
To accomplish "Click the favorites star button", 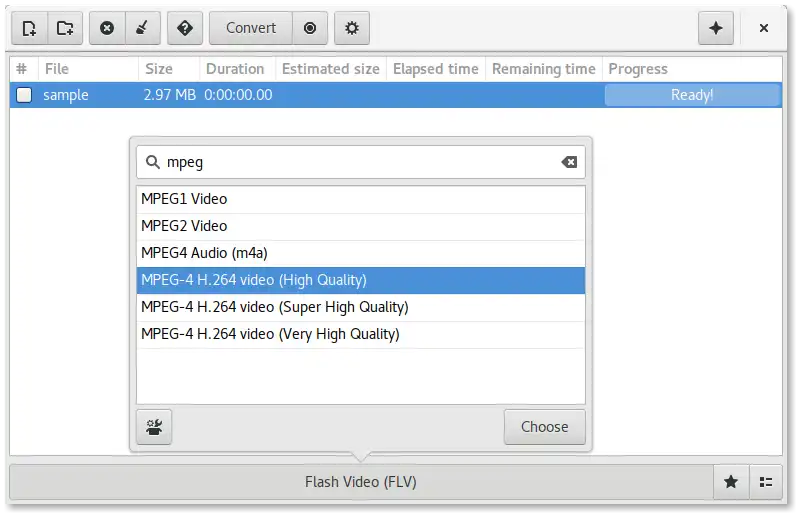I will click(731, 482).
